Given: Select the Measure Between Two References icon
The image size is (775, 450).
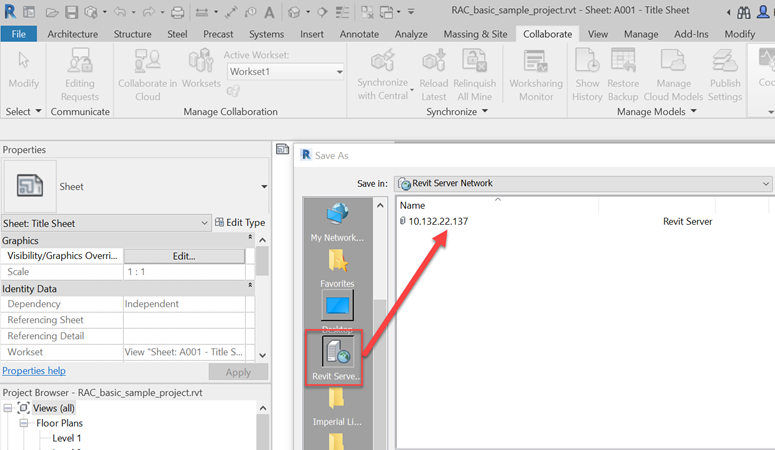Looking at the screenshot, I should 202,12.
